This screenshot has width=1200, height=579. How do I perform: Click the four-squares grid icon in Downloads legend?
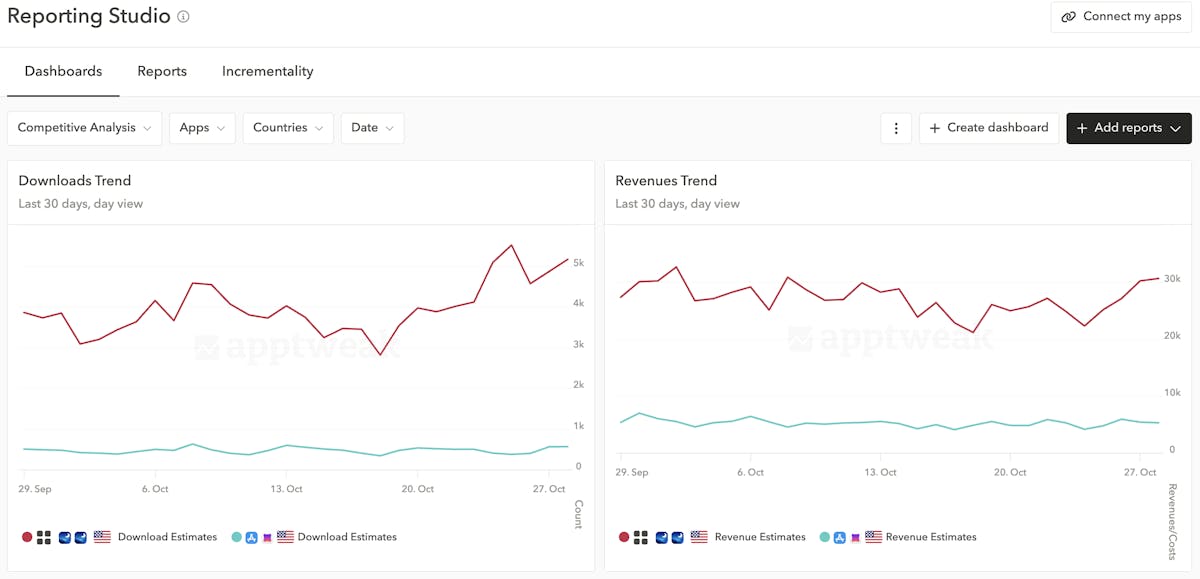coord(44,537)
